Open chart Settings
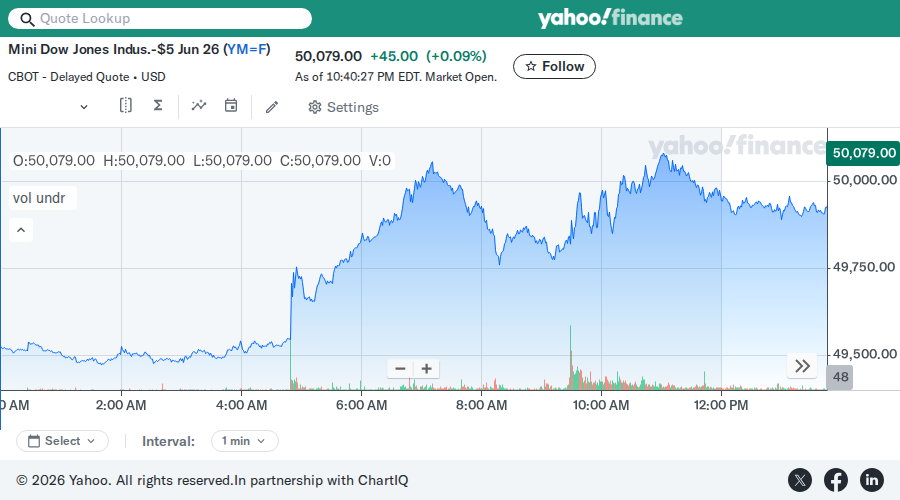This screenshot has width=900, height=500. [343, 107]
